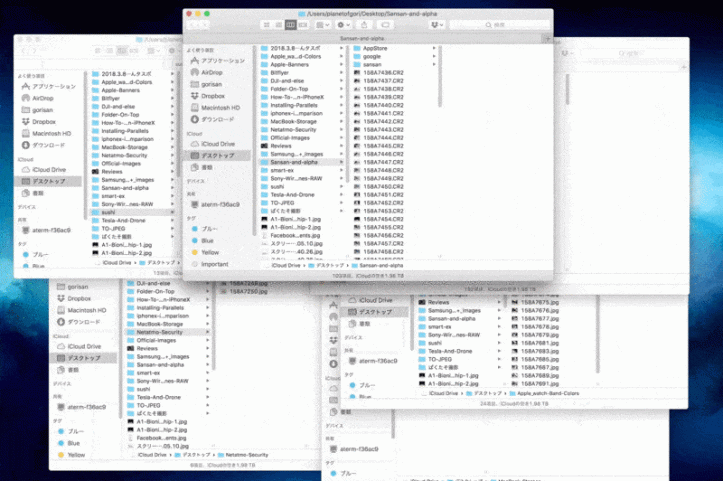Screen dimensions: 723x481
Task: Open the google folder in front window
Action: [367, 56]
